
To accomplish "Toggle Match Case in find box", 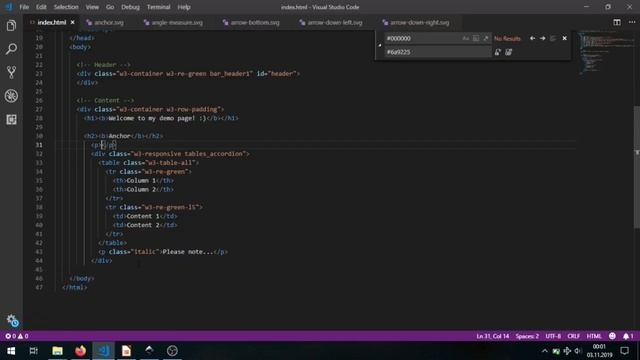I will coord(466,38).
